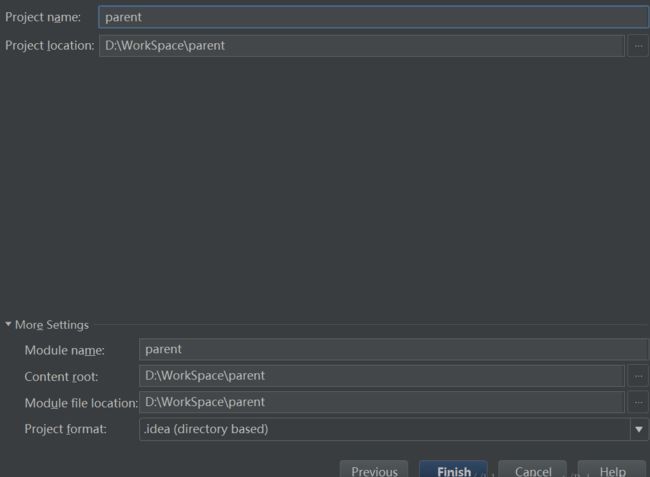
Task: Click the Project name label
Action: pos(43,17)
